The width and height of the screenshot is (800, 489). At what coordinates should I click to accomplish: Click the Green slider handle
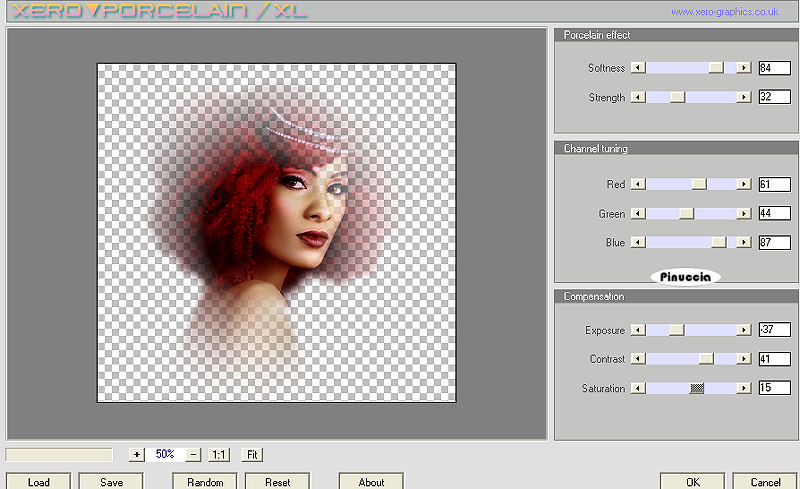687,213
